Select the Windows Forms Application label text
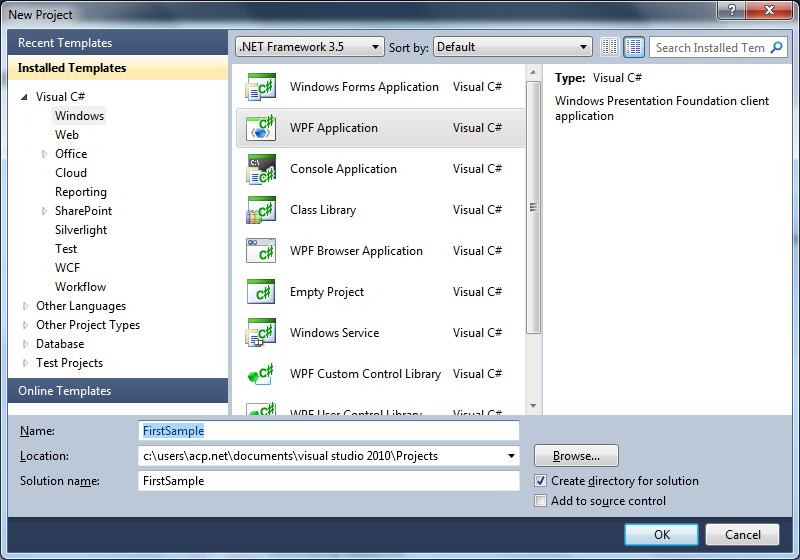The image size is (800, 560). tap(364, 87)
